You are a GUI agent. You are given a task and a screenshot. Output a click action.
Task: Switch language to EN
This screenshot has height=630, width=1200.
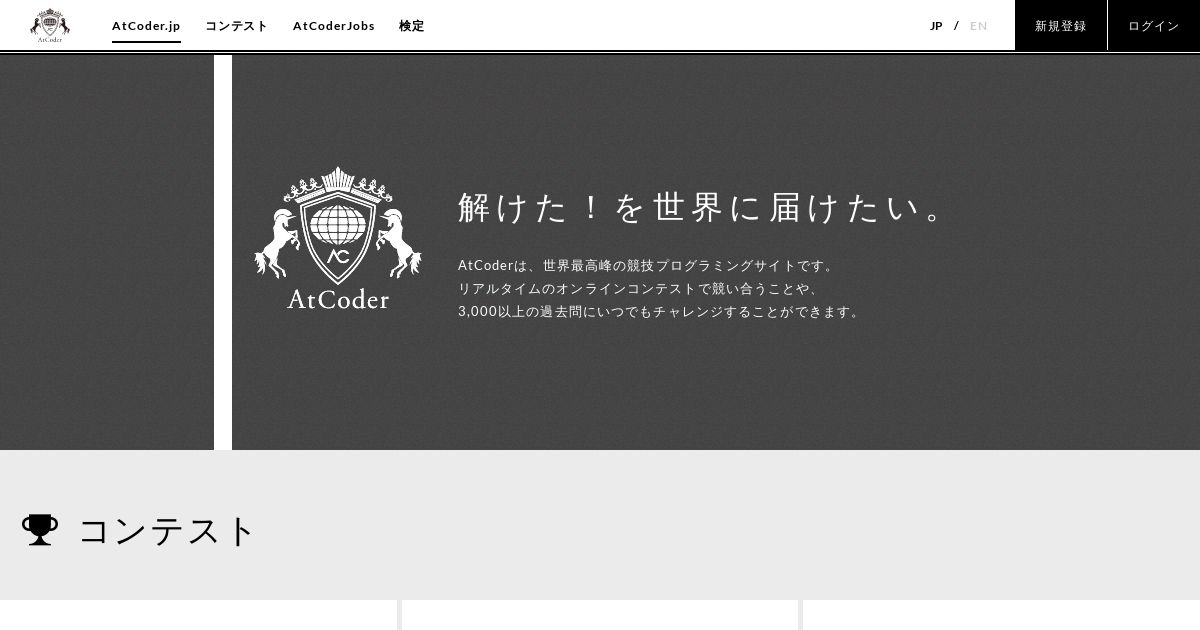point(979,26)
